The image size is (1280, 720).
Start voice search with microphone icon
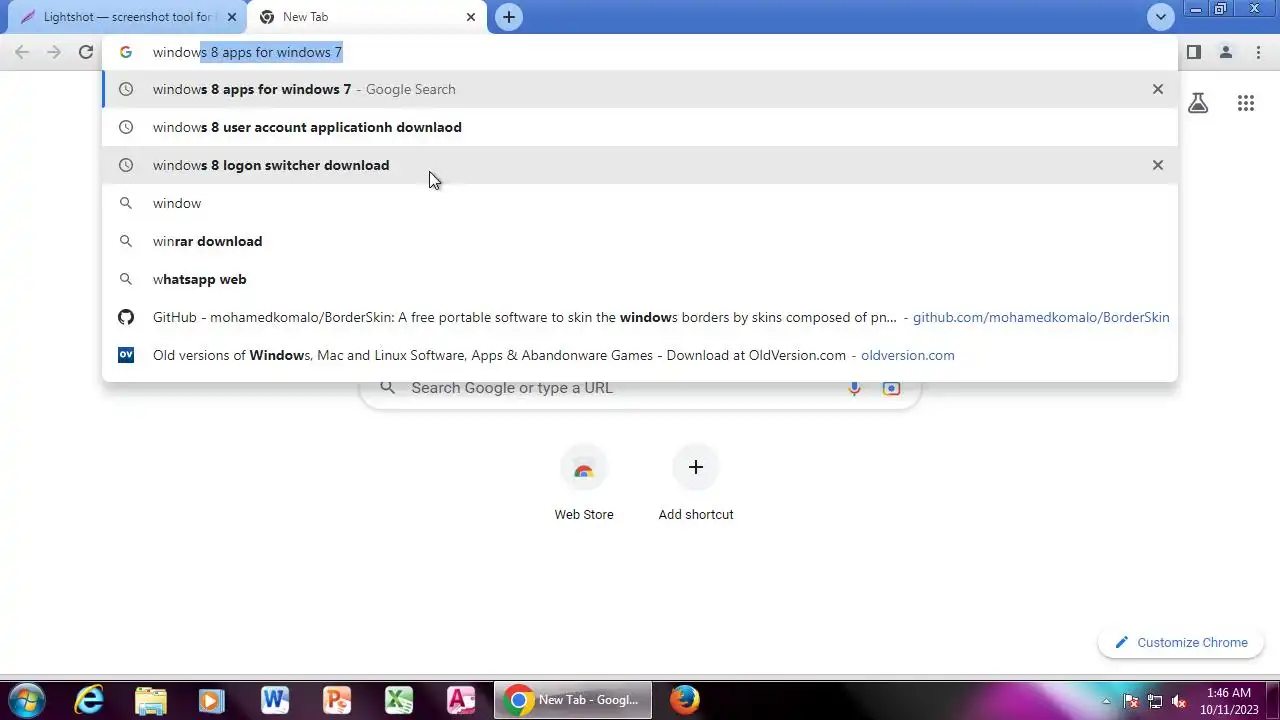click(854, 388)
